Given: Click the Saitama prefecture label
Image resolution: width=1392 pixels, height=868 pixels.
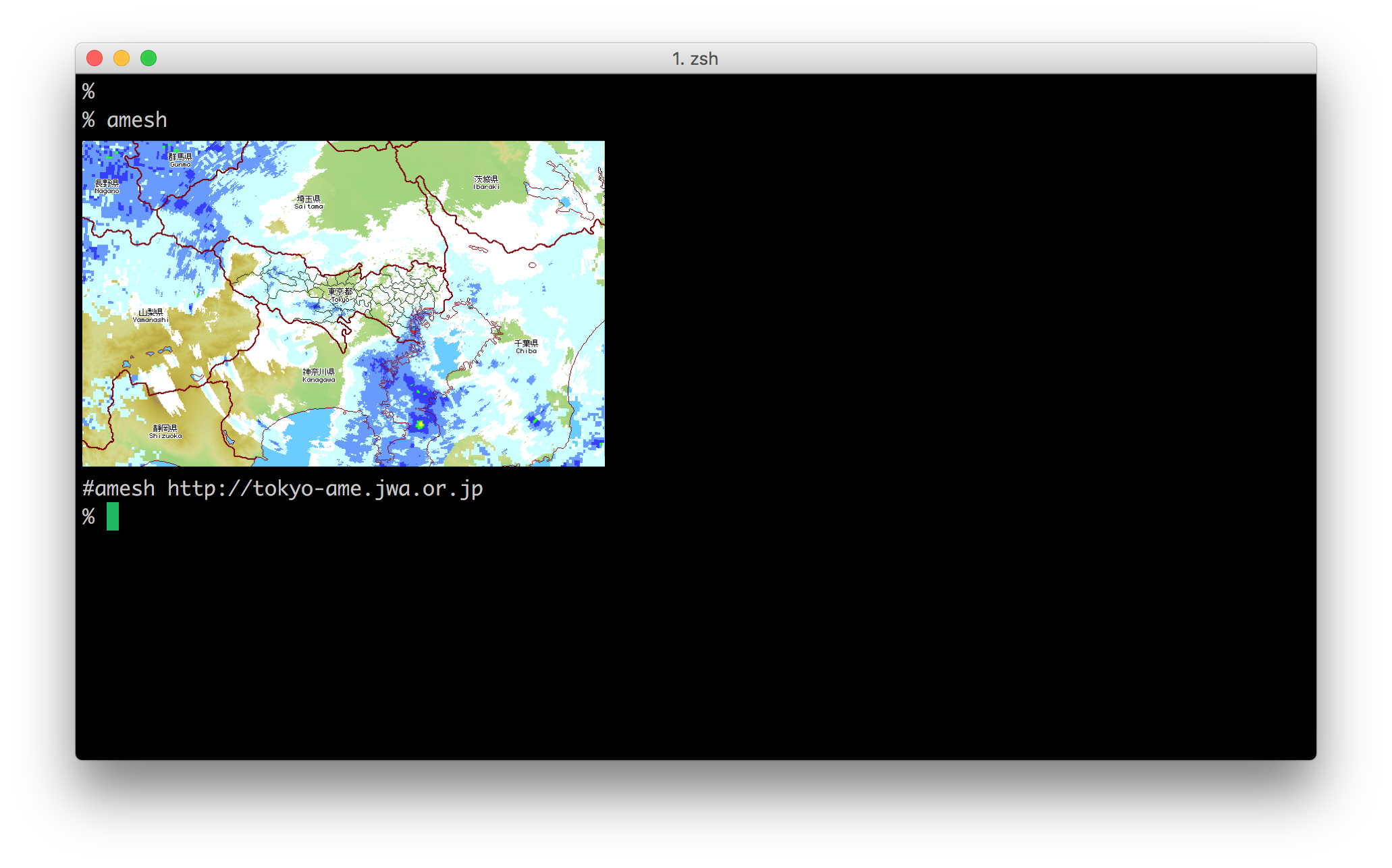Looking at the screenshot, I should tap(309, 202).
